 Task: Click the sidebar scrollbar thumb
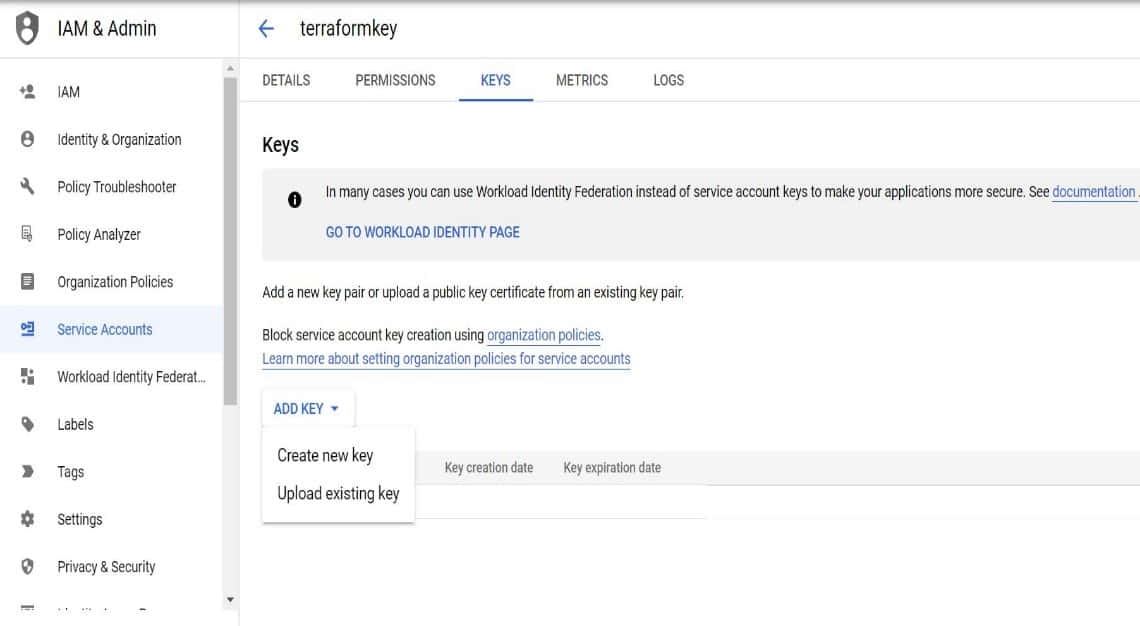pyautogui.click(x=230, y=240)
